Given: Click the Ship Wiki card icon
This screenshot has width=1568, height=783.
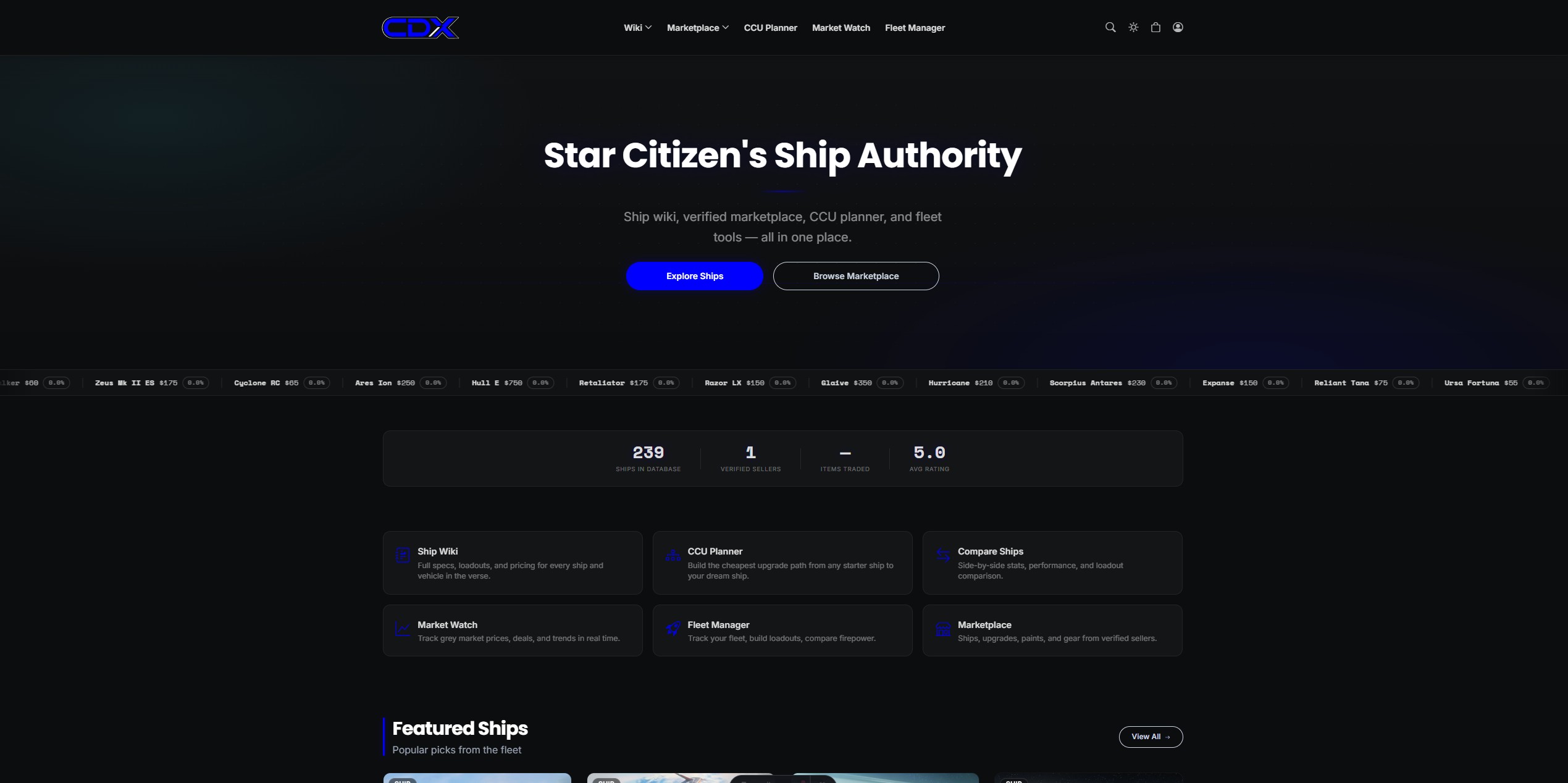Looking at the screenshot, I should [x=403, y=555].
